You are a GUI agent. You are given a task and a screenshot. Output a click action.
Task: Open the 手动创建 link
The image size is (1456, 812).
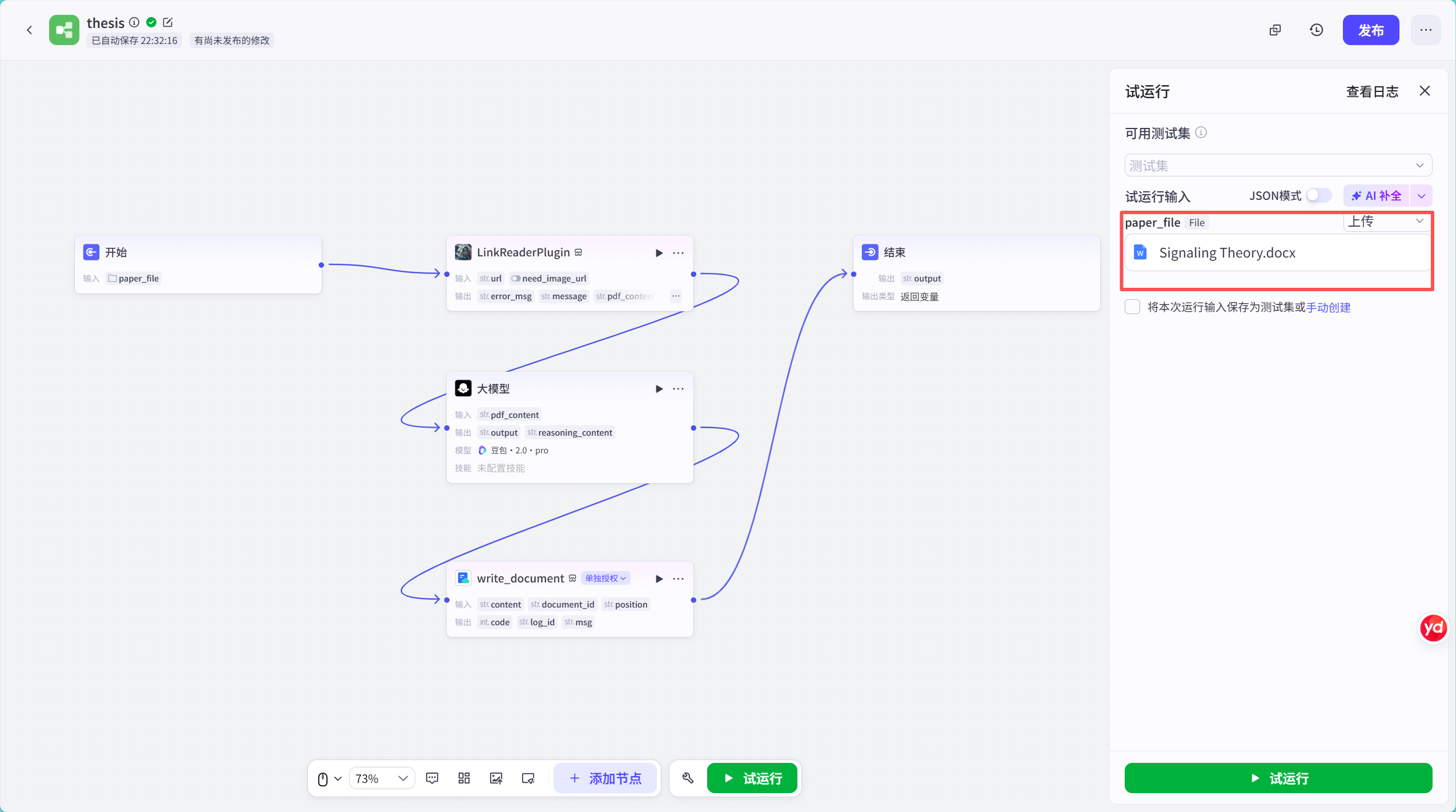[1328, 307]
